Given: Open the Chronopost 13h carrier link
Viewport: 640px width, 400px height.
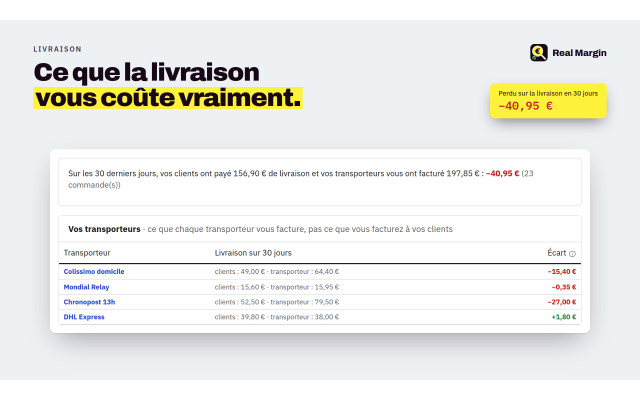Looking at the screenshot, I should pos(89,302).
